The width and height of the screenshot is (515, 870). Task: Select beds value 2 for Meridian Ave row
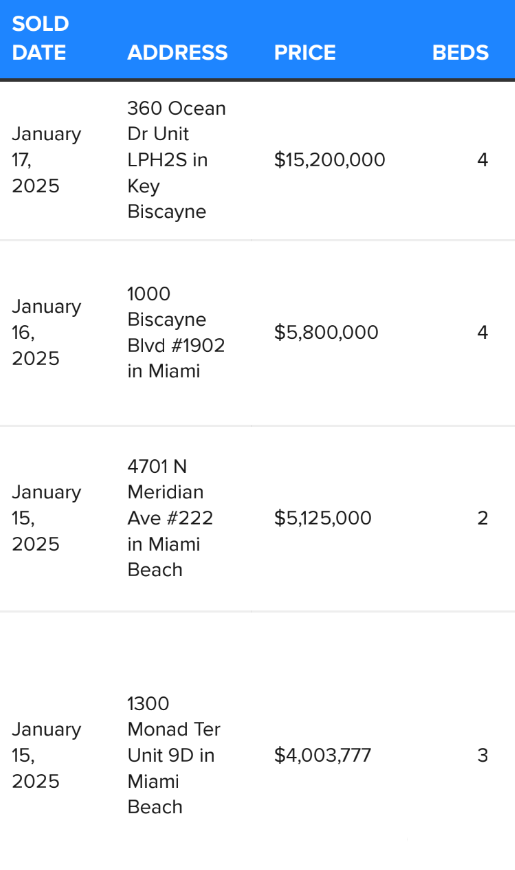[482, 518]
